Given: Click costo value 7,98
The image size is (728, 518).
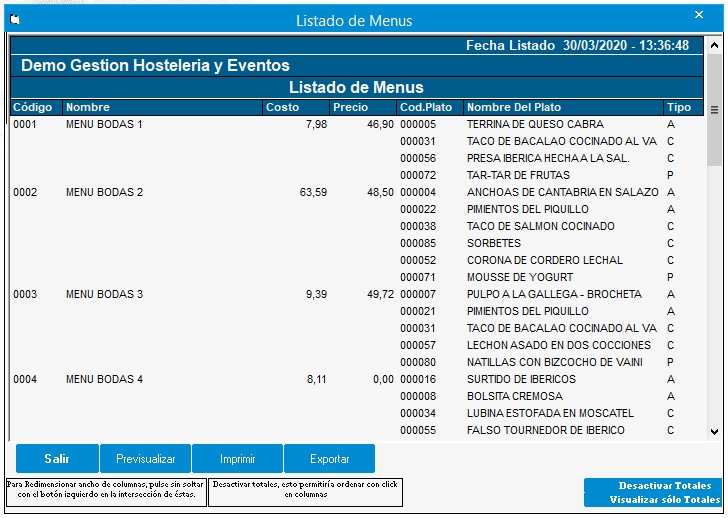Looking at the screenshot, I should [x=316, y=124].
